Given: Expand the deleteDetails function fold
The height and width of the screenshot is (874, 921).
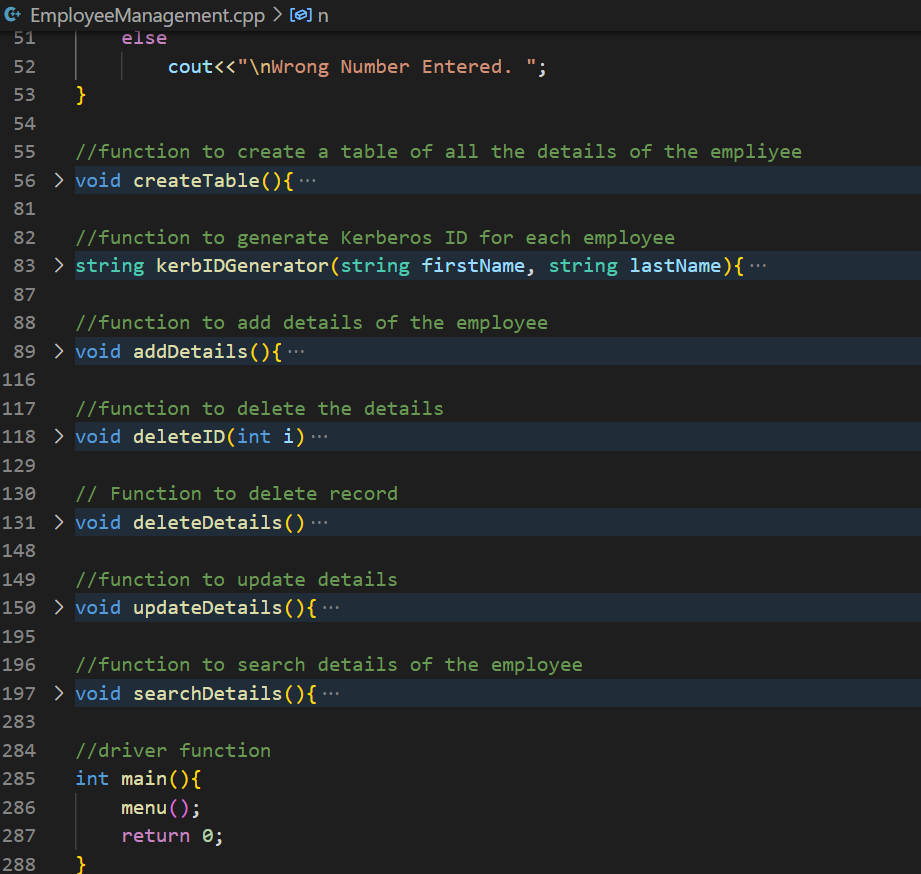Looking at the screenshot, I should (58, 522).
